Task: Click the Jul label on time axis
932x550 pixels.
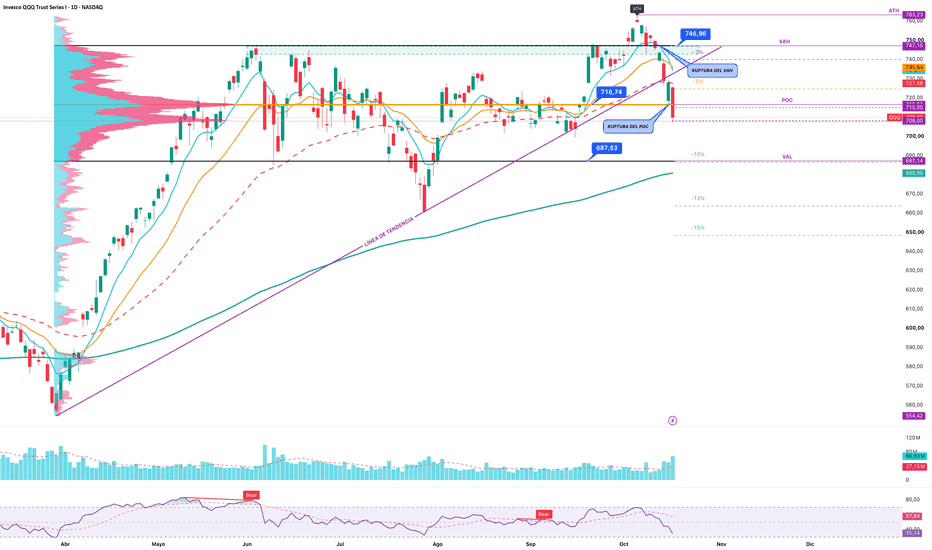Action: tap(341, 544)
